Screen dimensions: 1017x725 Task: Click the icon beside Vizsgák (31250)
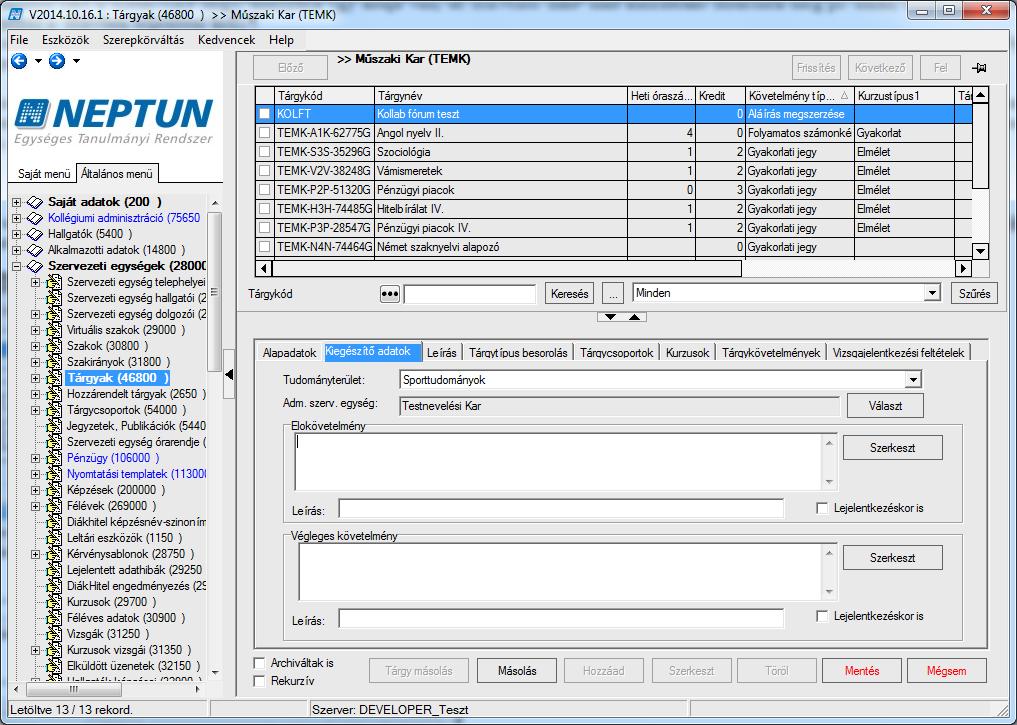coord(54,634)
